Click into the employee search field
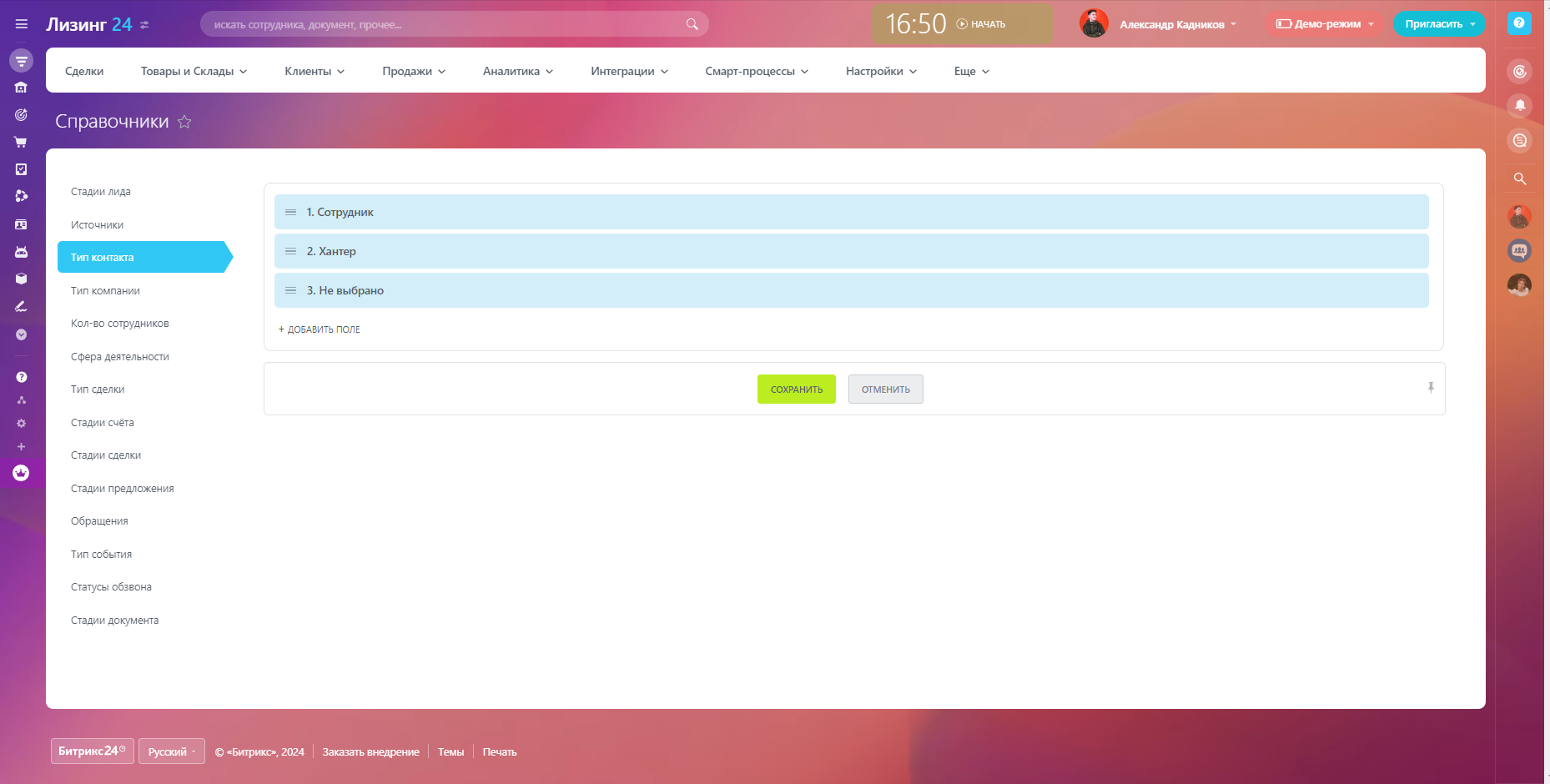Image resolution: width=1550 pixels, height=784 pixels. 442,24
